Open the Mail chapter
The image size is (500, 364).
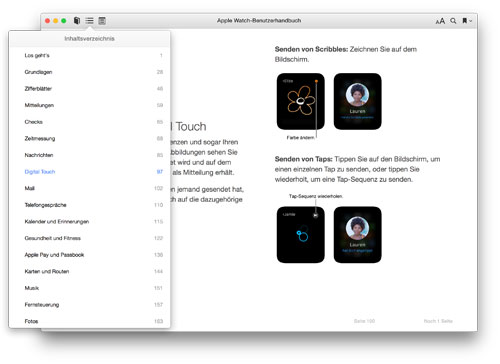point(89,188)
